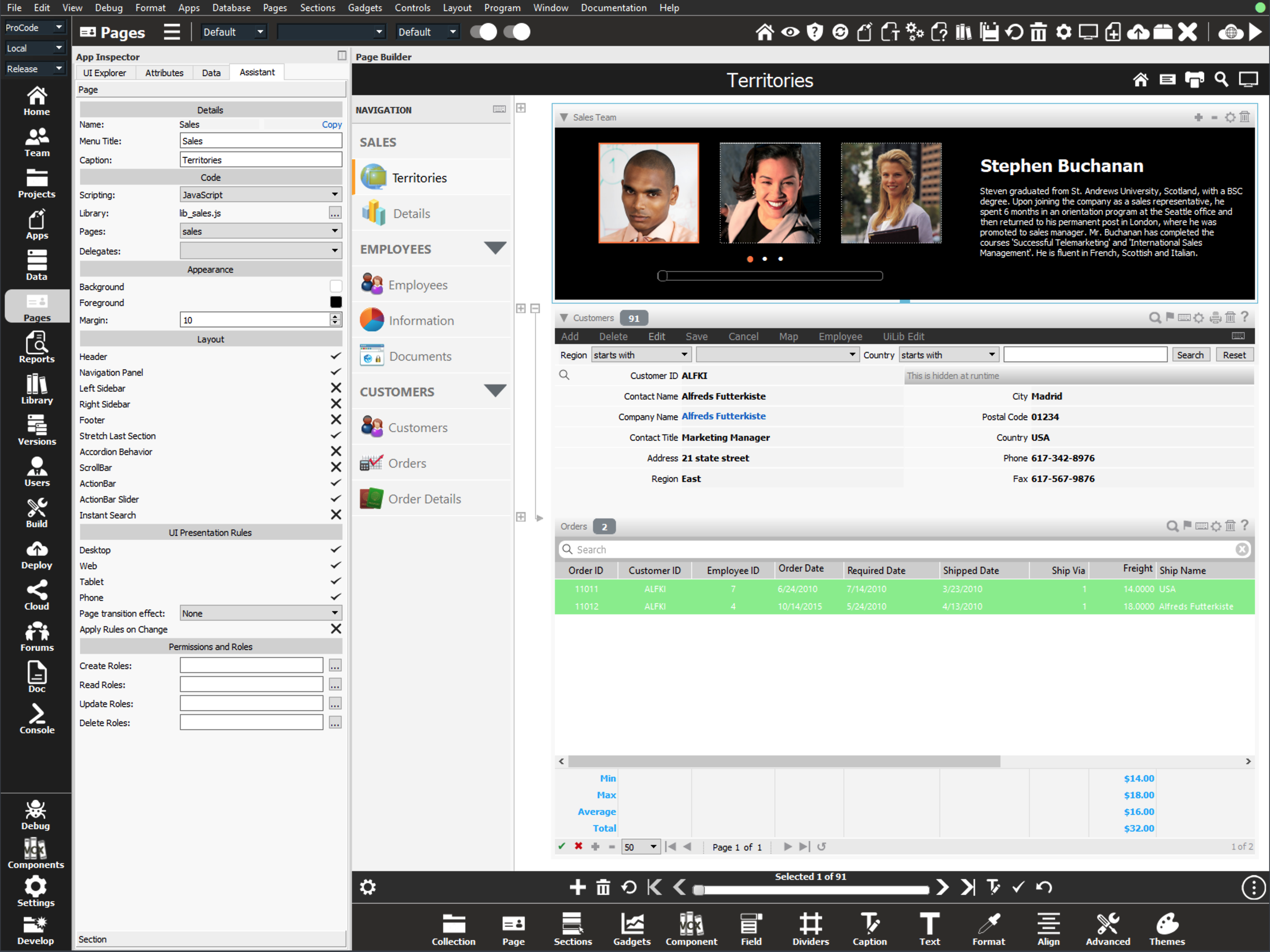Open the Versions sidebar icon
1270x952 pixels.
pos(36,431)
